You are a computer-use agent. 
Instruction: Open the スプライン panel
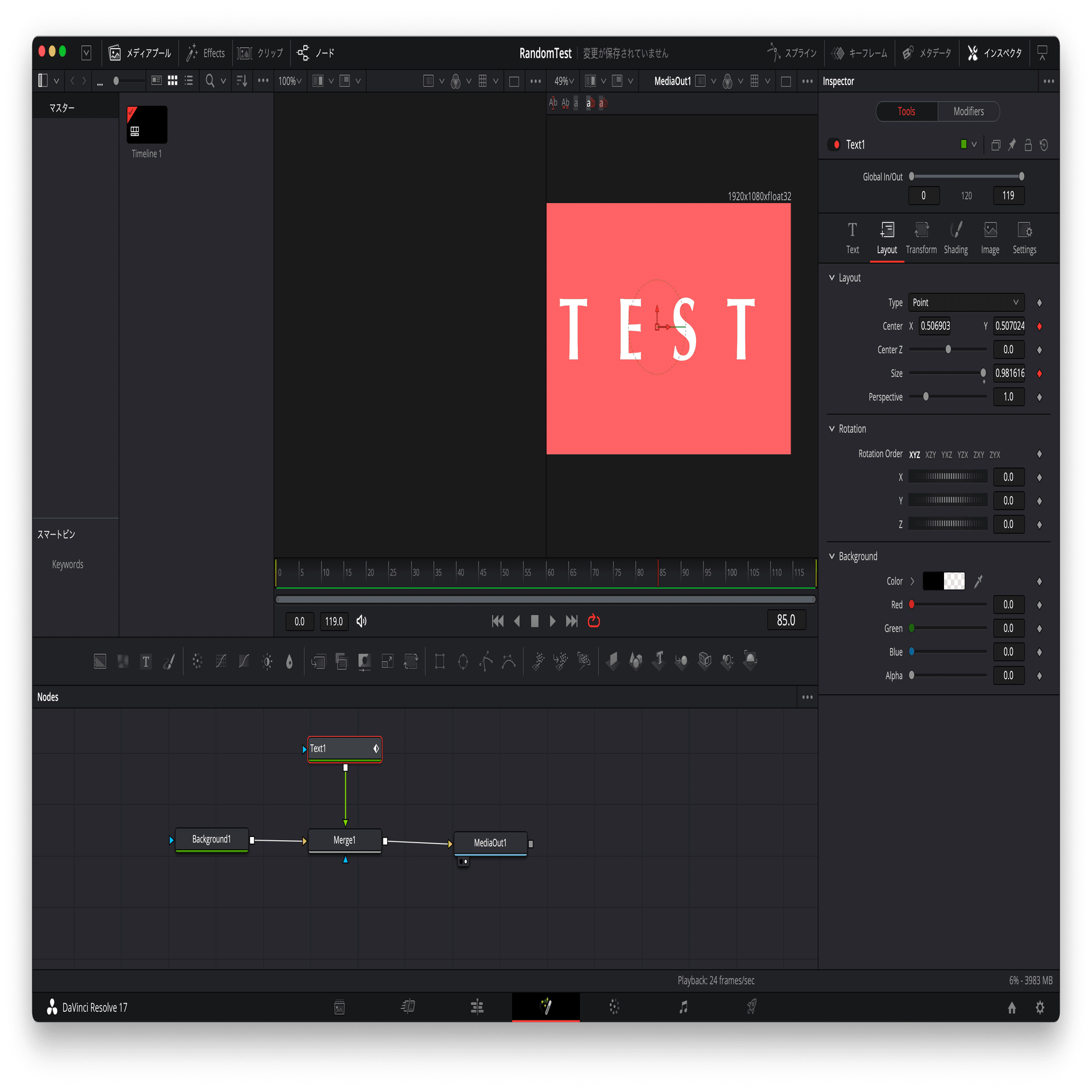(791, 52)
